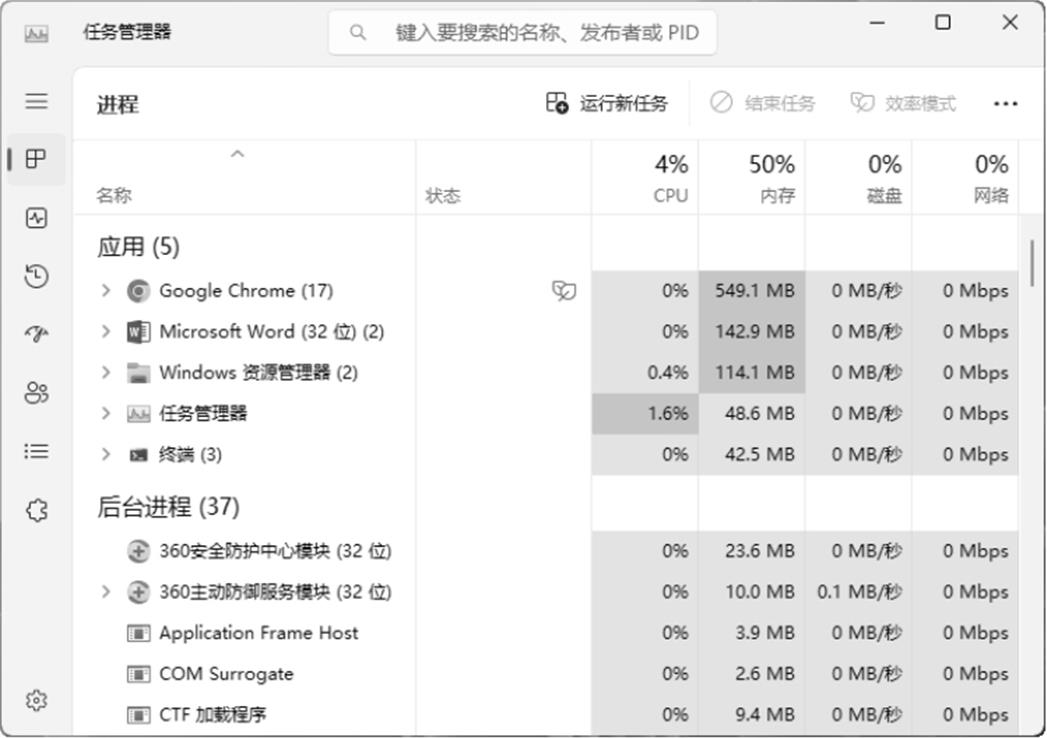Image resolution: width=1047 pixels, height=738 pixels.
Task: Expand the Windows 资源管理器 process group
Action: click(106, 373)
